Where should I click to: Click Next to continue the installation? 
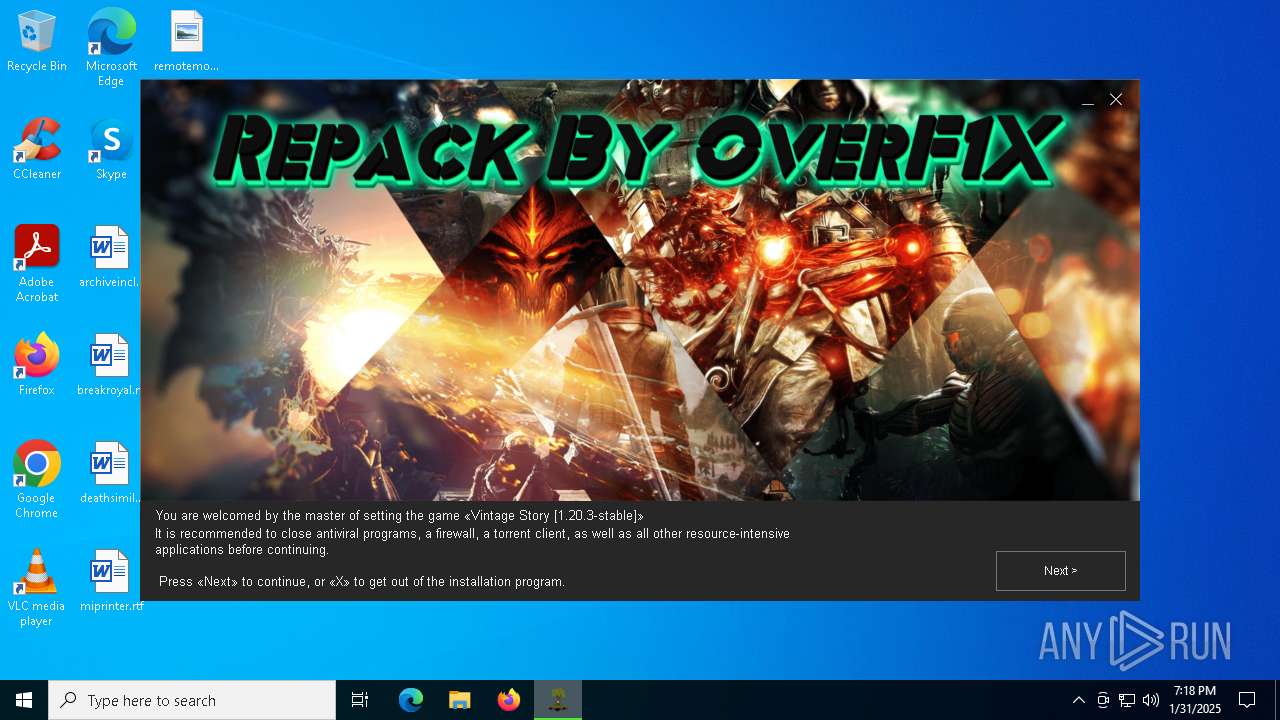point(1060,571)
